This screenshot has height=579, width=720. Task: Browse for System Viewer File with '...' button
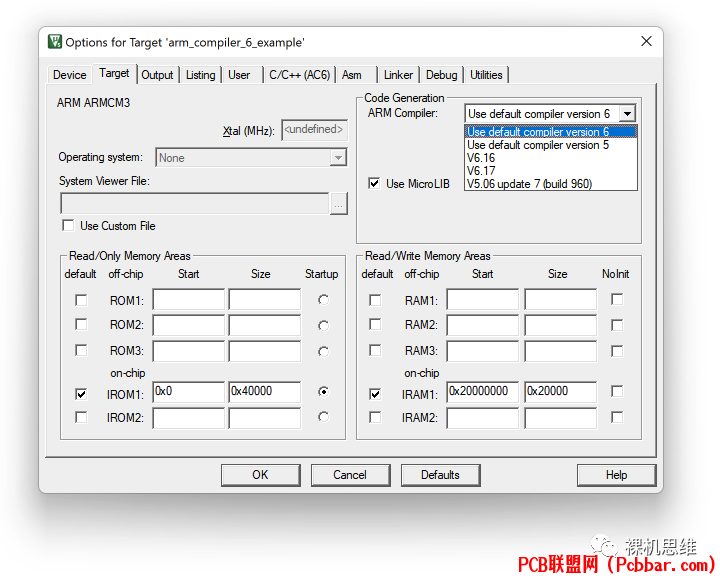[x=338, y=204]
